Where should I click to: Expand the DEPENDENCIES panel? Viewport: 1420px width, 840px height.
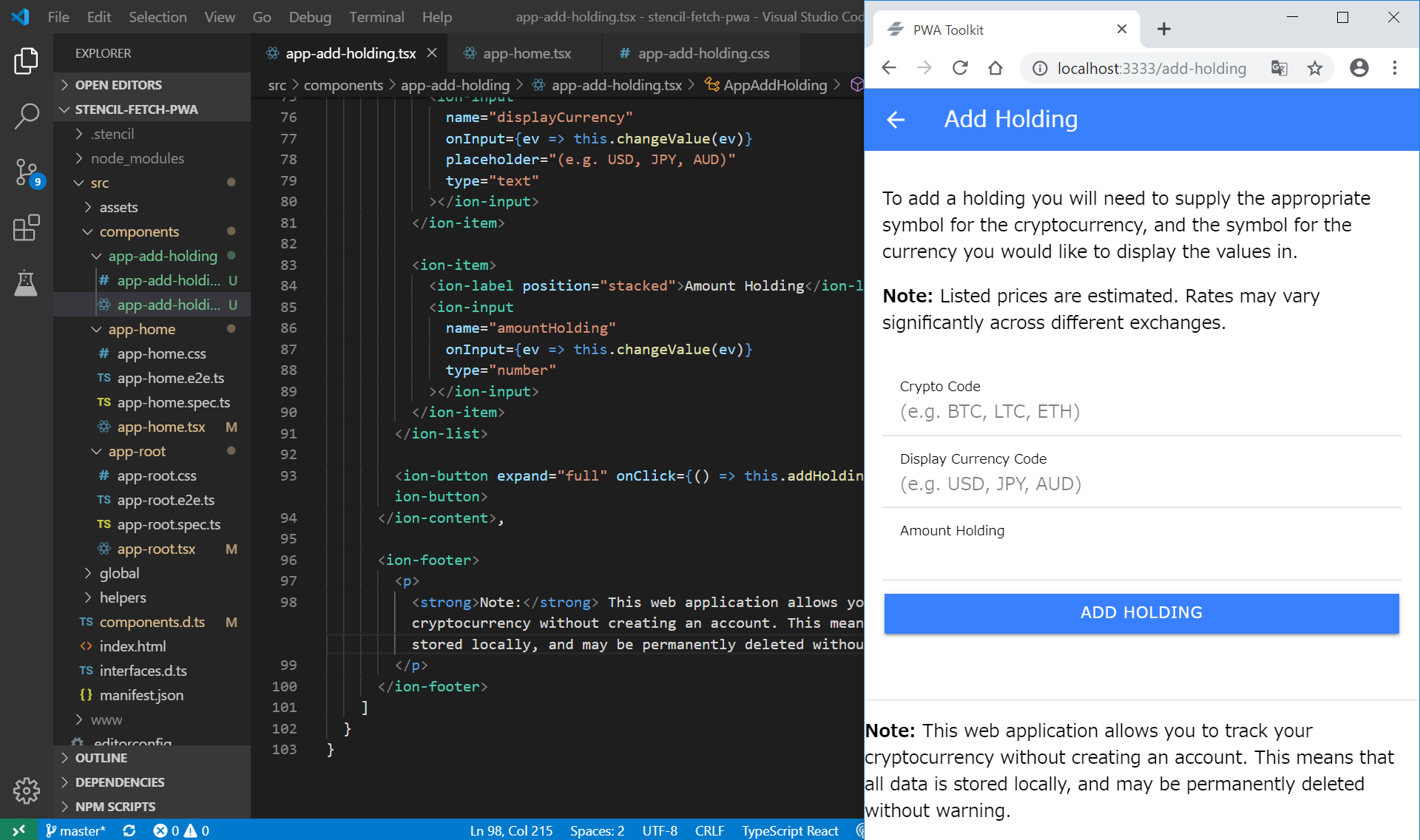click(x=152, y=782)
